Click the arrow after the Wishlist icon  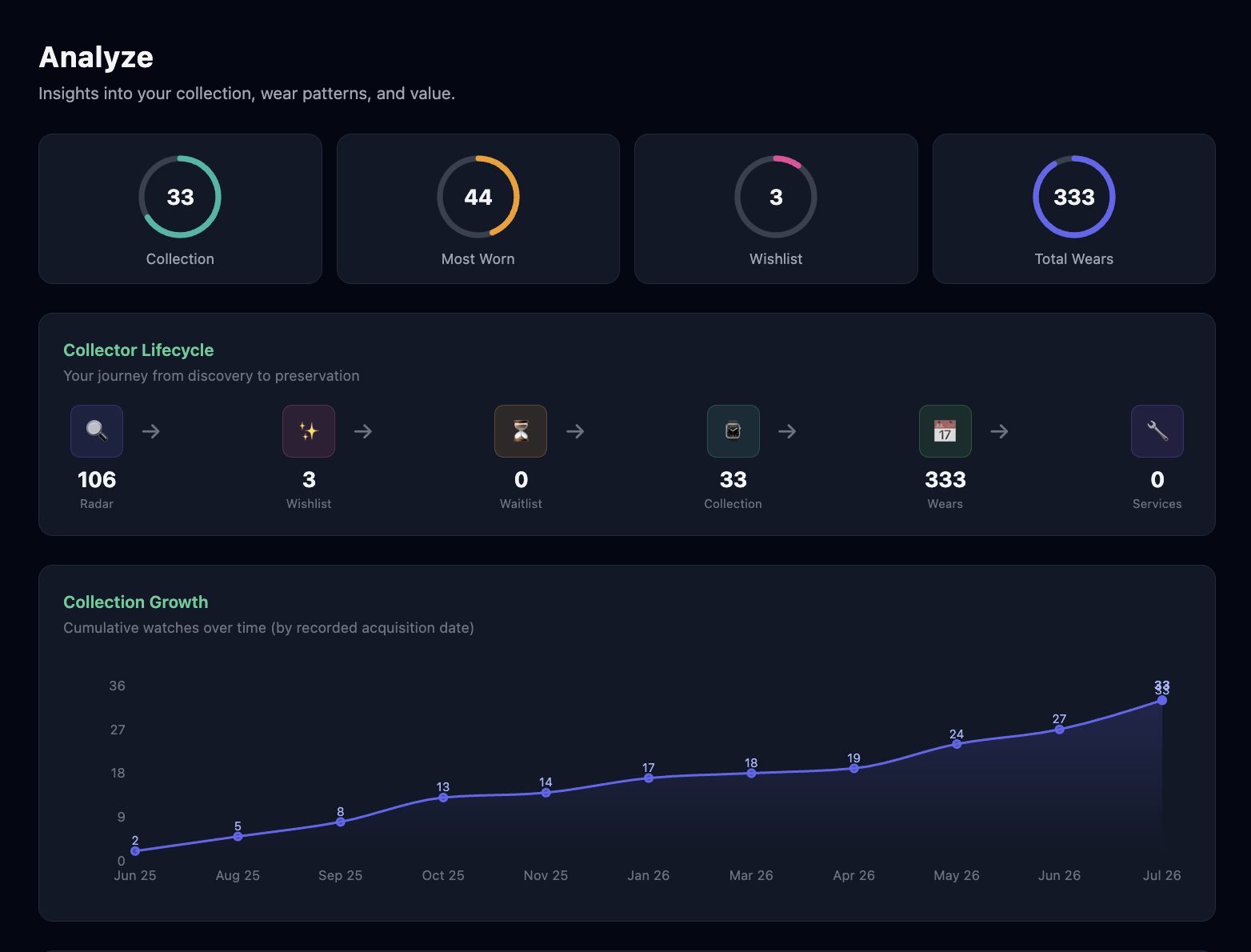click(363, 431)
